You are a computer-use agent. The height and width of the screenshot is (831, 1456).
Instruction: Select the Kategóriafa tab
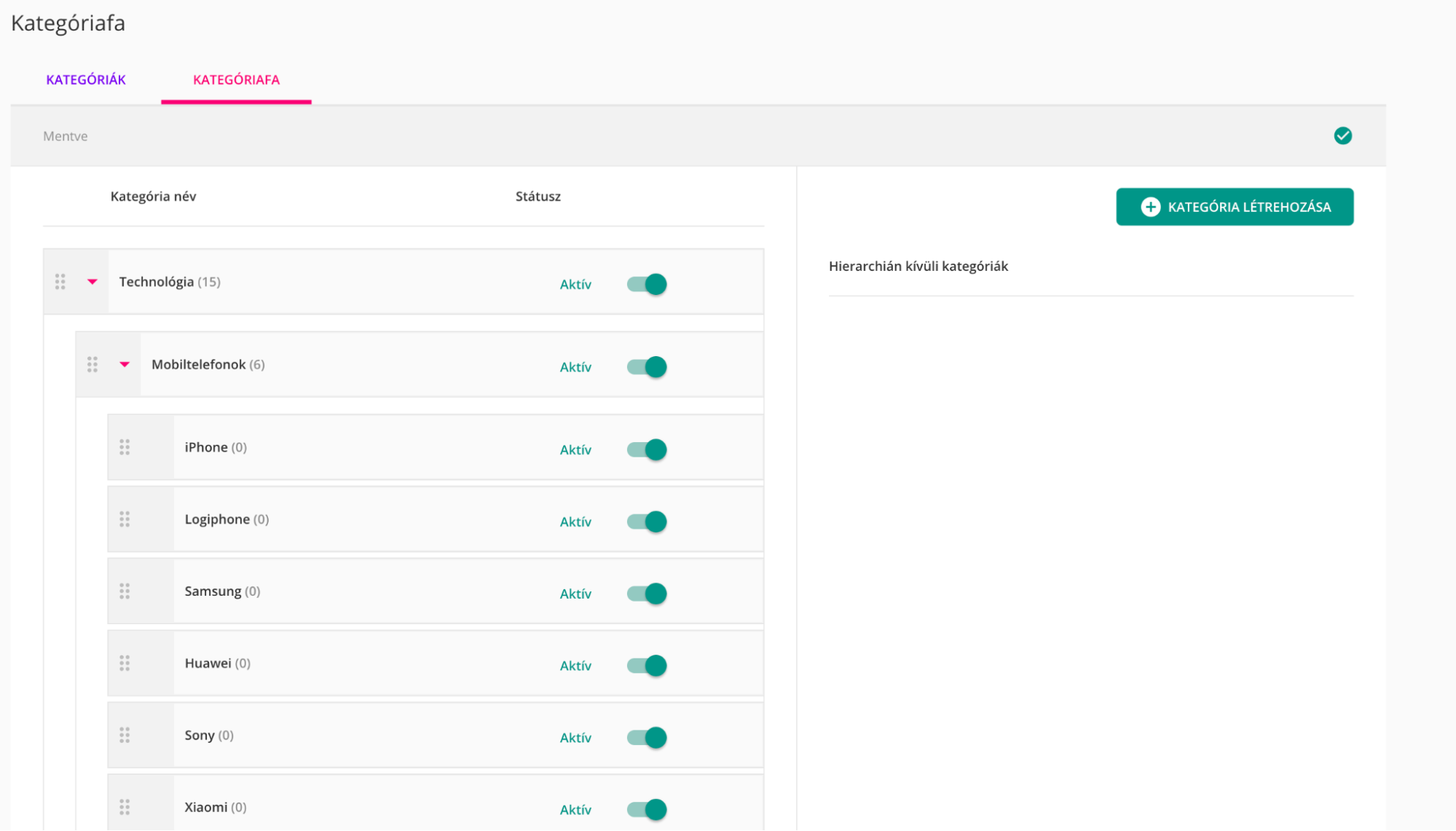pos(236,79)
